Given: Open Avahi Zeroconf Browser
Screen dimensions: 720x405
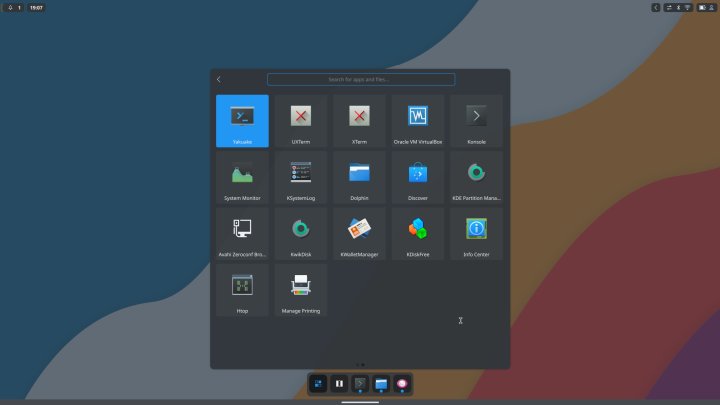Looking at the screenshot, I should pos(242,233).
